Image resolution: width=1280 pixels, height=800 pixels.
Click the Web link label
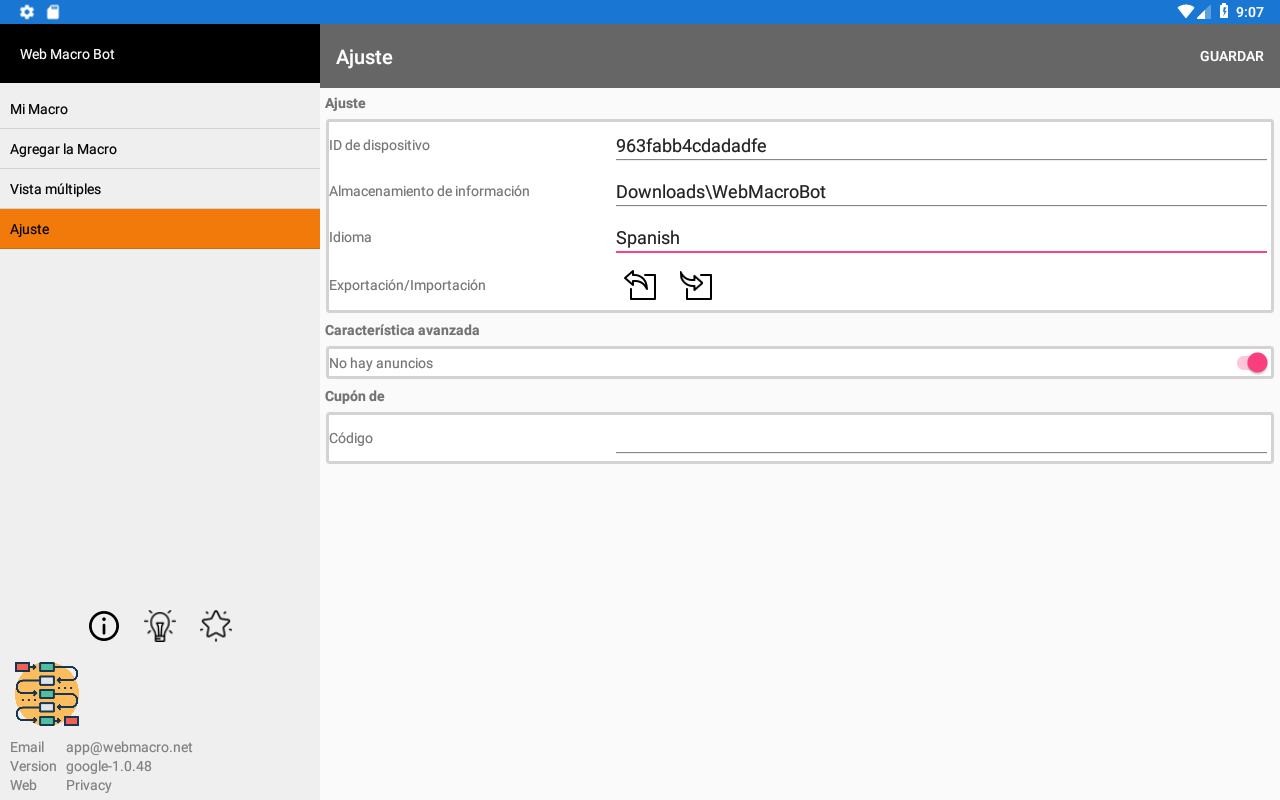pos(23,785)
